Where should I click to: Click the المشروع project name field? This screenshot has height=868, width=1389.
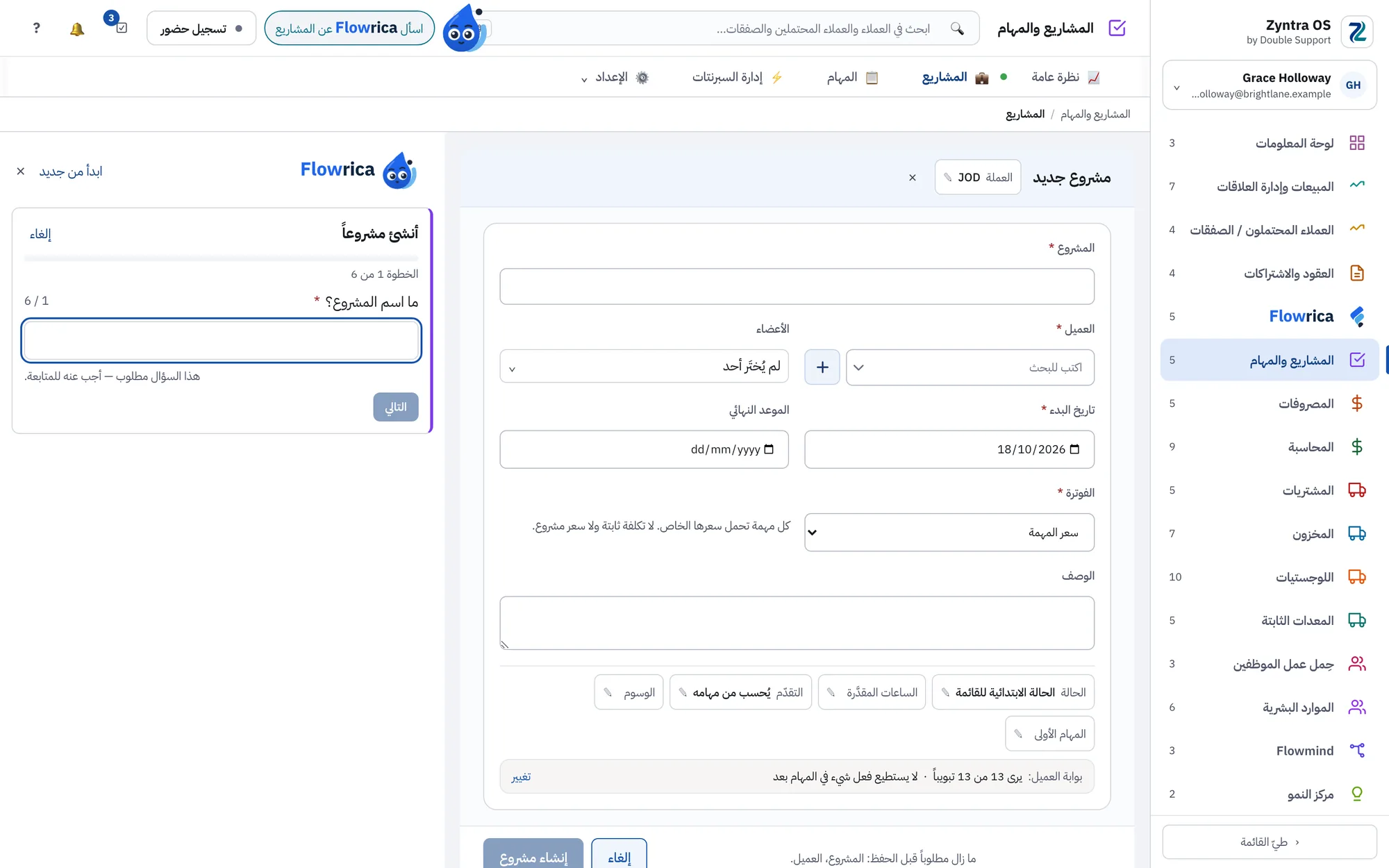pos(797,286)
